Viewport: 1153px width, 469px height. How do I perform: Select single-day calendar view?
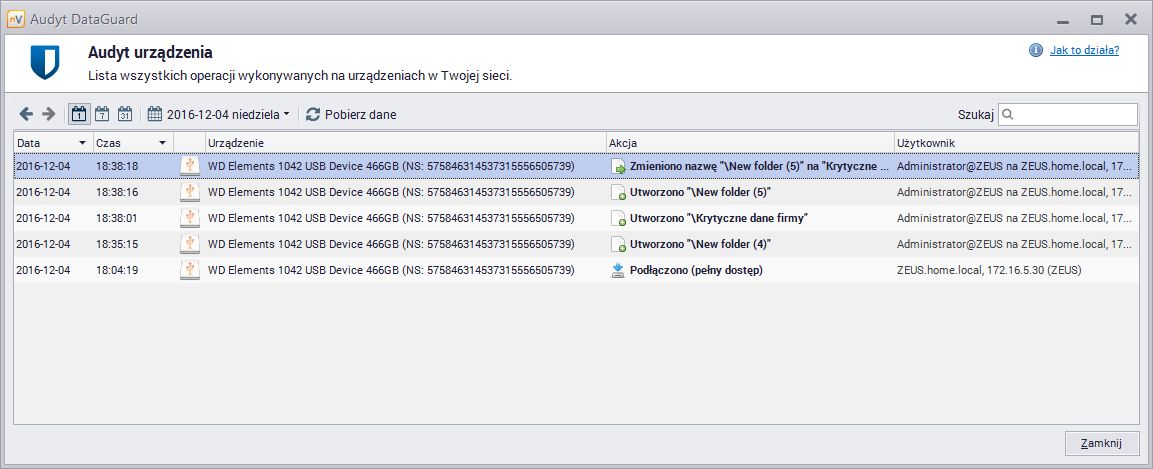[x=79, y=114]
